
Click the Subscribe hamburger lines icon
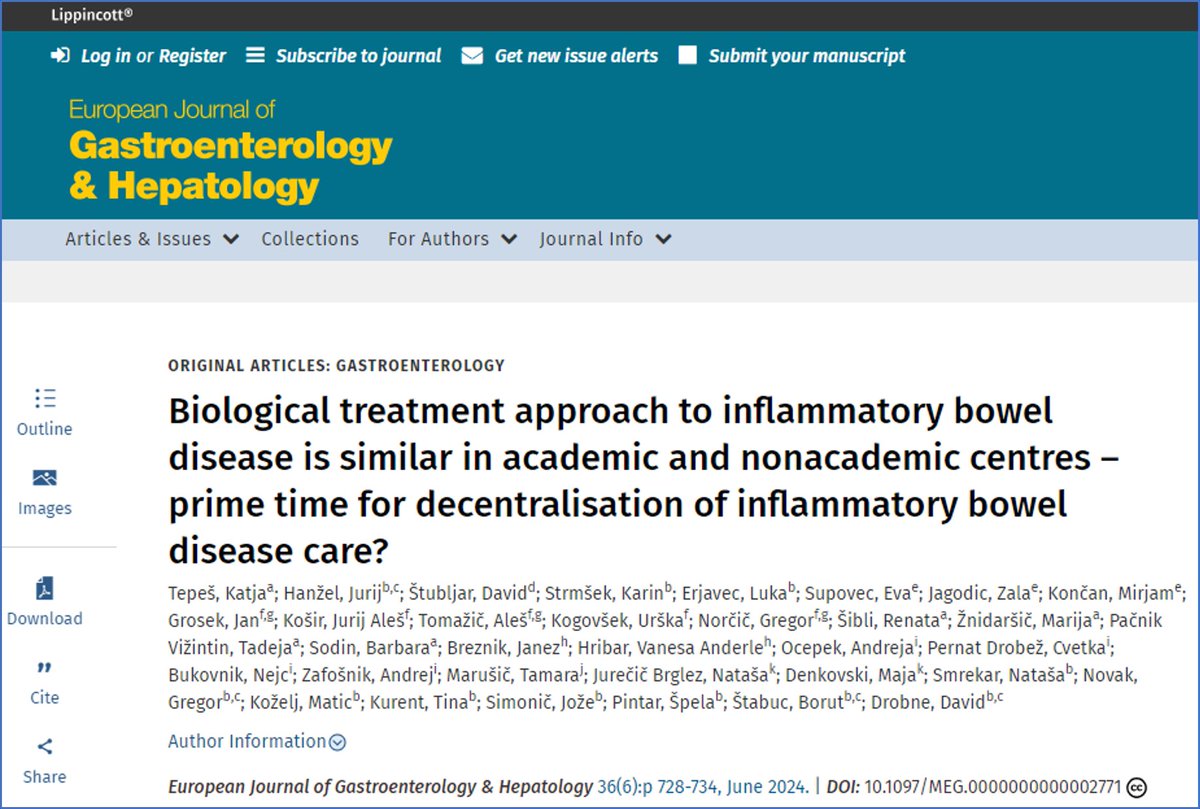[x=256, y=56]
